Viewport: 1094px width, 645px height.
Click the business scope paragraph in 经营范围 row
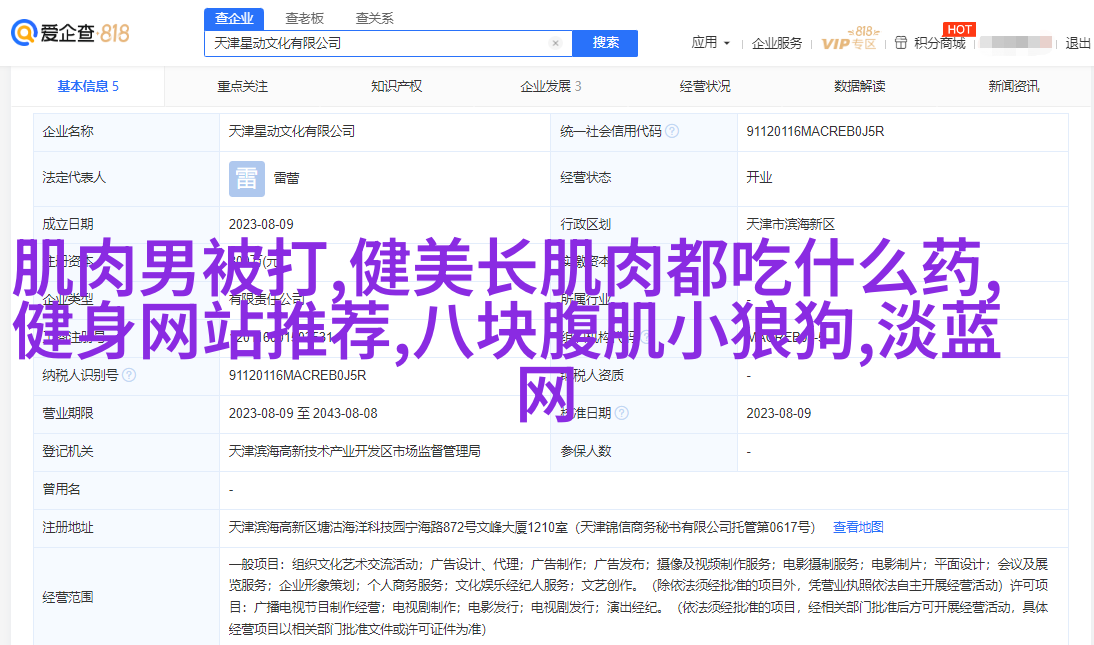638,597
